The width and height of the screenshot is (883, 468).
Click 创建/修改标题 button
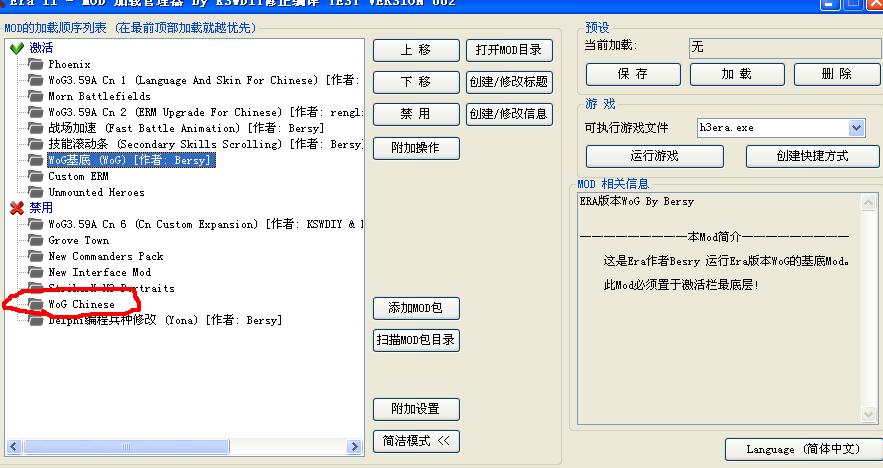tap(509, 82)
